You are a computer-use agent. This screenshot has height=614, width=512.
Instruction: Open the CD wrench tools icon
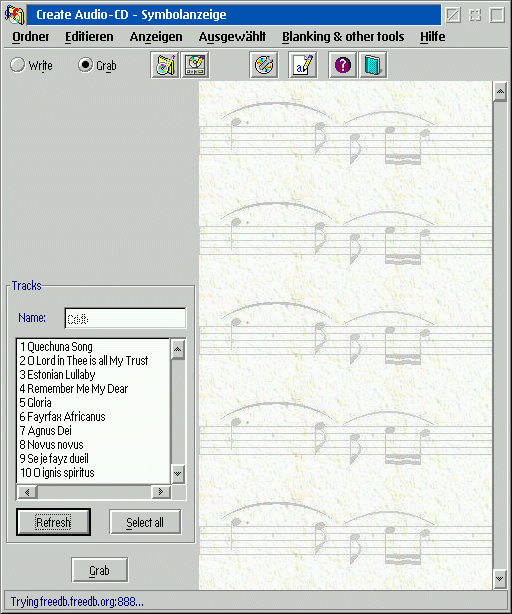264,65
